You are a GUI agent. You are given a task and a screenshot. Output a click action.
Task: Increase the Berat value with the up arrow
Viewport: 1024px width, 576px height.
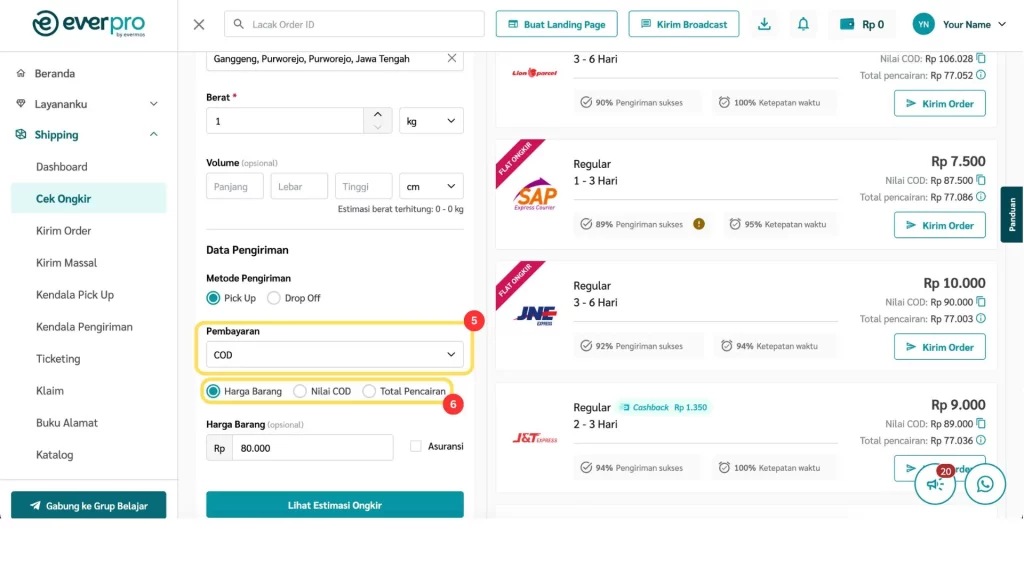point(377,115)
